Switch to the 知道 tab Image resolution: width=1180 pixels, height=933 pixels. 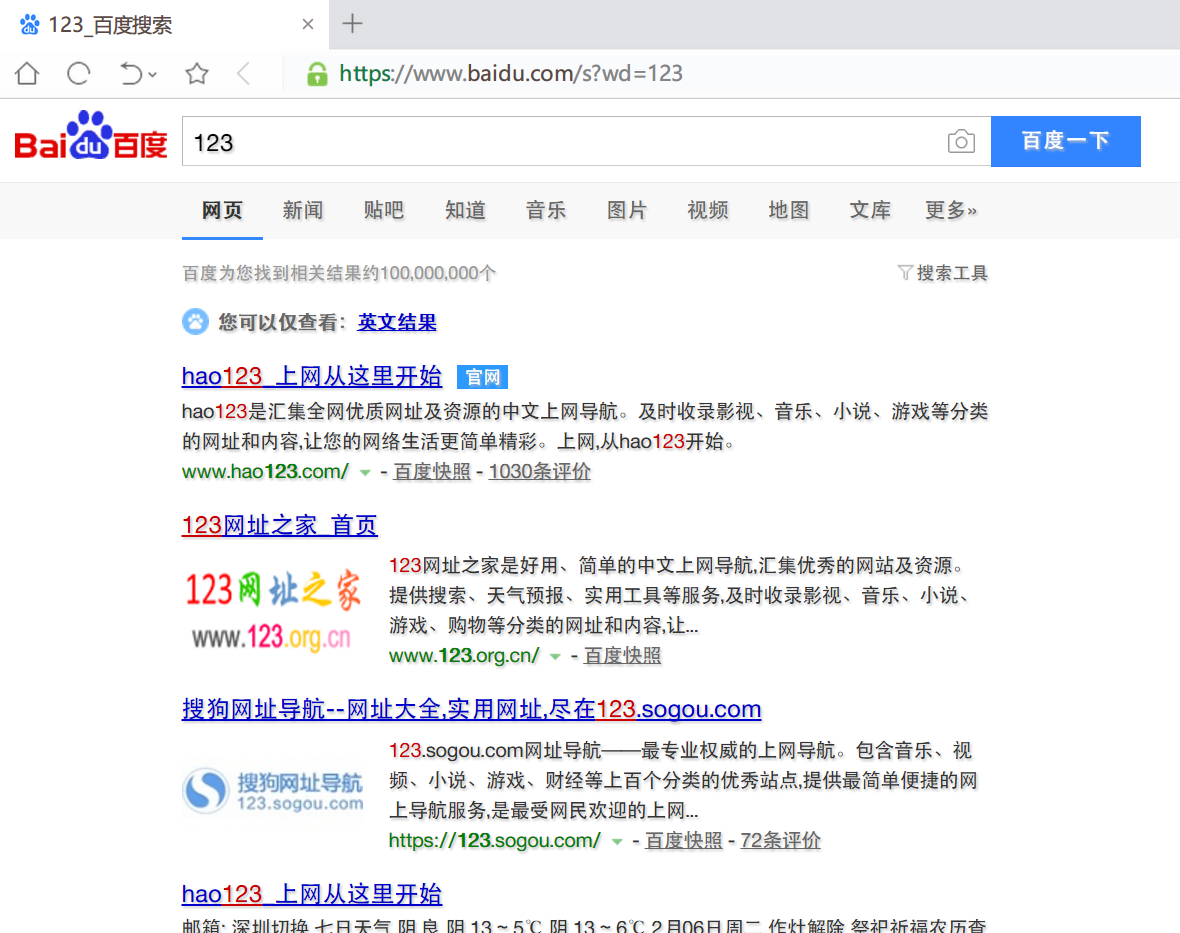[x=465, y=211]
